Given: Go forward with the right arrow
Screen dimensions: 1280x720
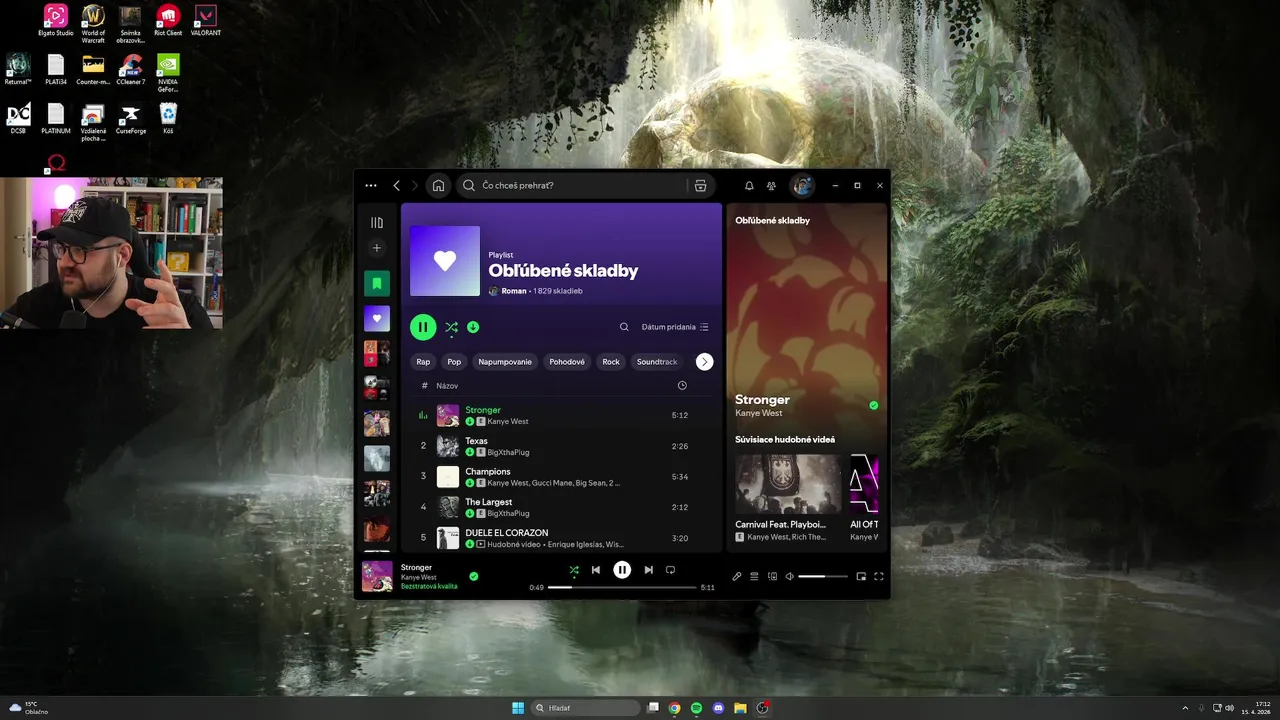Looking at the screenshot, I should [x=415, y=185].
